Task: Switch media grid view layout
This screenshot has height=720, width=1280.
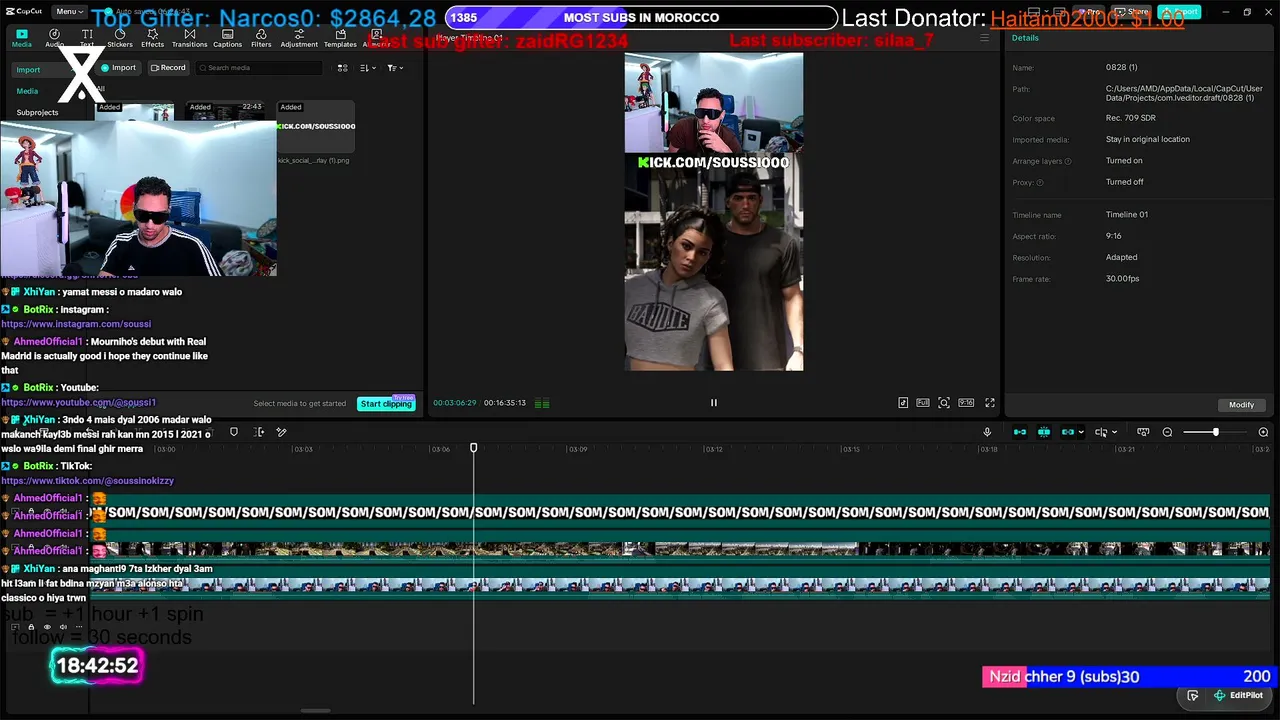Action: (342, 68)
